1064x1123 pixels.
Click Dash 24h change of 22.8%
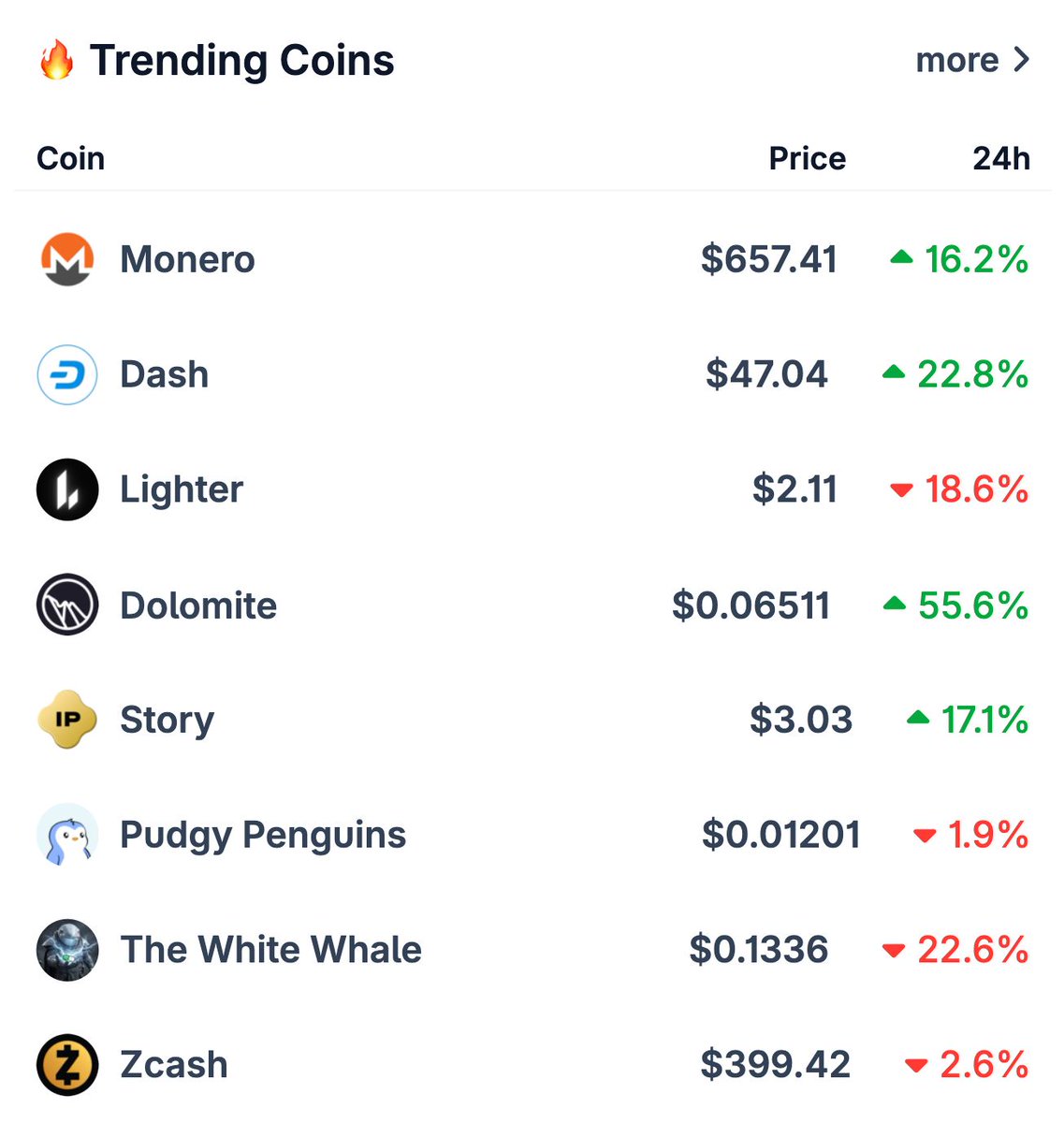point(972,374)
